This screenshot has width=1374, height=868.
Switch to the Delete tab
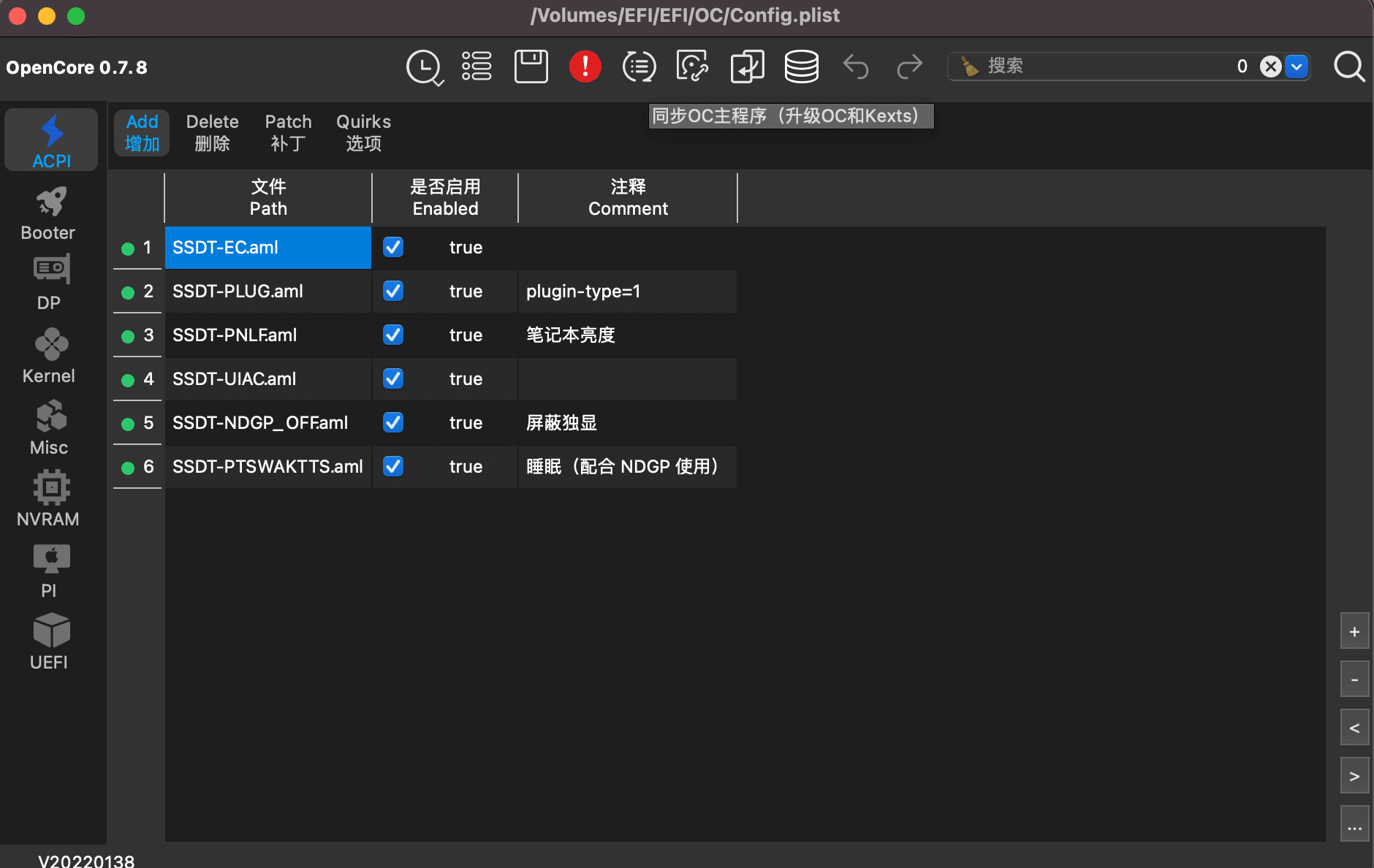[213, 133]
